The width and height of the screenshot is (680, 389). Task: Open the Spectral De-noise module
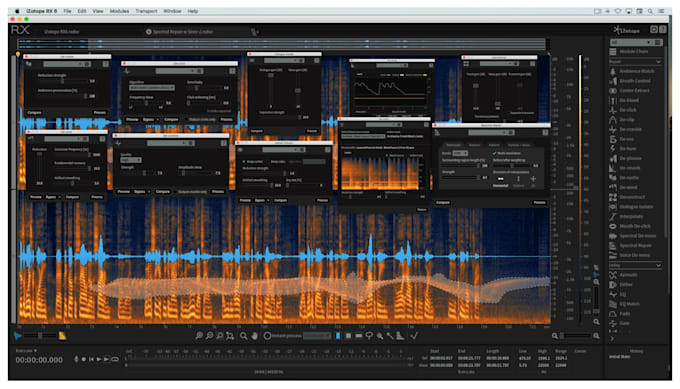coord(633,236)
